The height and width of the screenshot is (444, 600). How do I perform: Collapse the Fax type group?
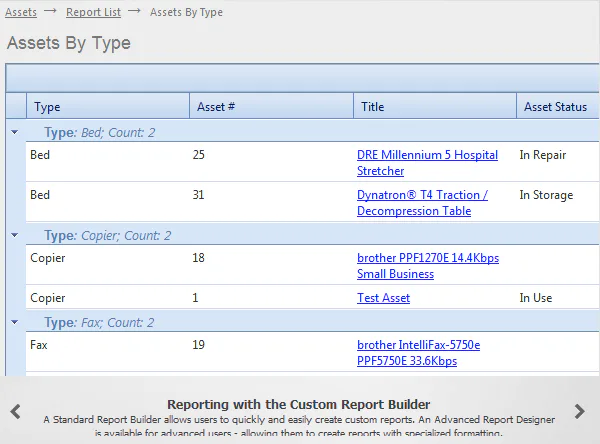tap(15, 322)
